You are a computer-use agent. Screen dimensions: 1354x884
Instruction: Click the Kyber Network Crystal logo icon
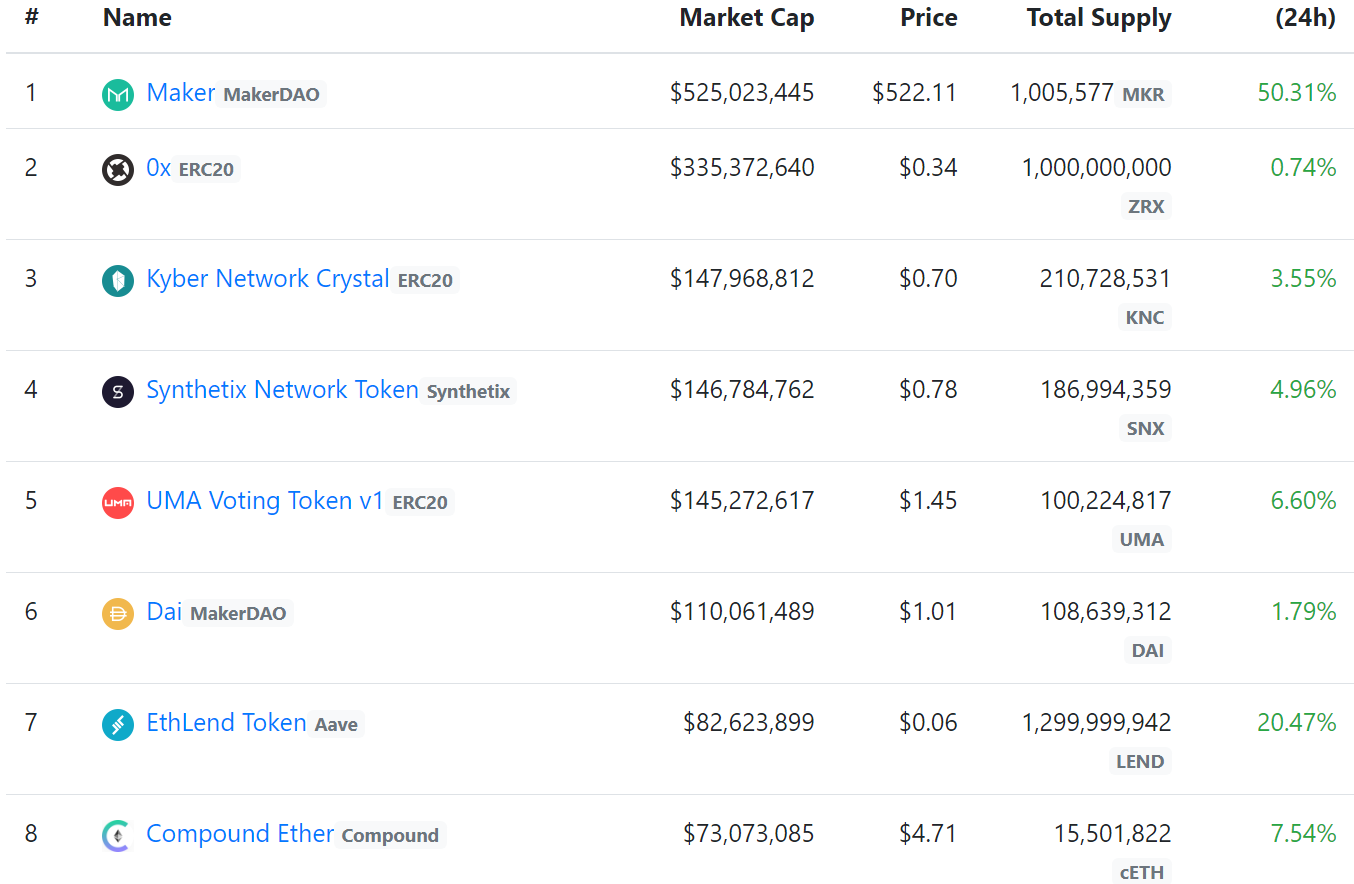coord(117,280)
